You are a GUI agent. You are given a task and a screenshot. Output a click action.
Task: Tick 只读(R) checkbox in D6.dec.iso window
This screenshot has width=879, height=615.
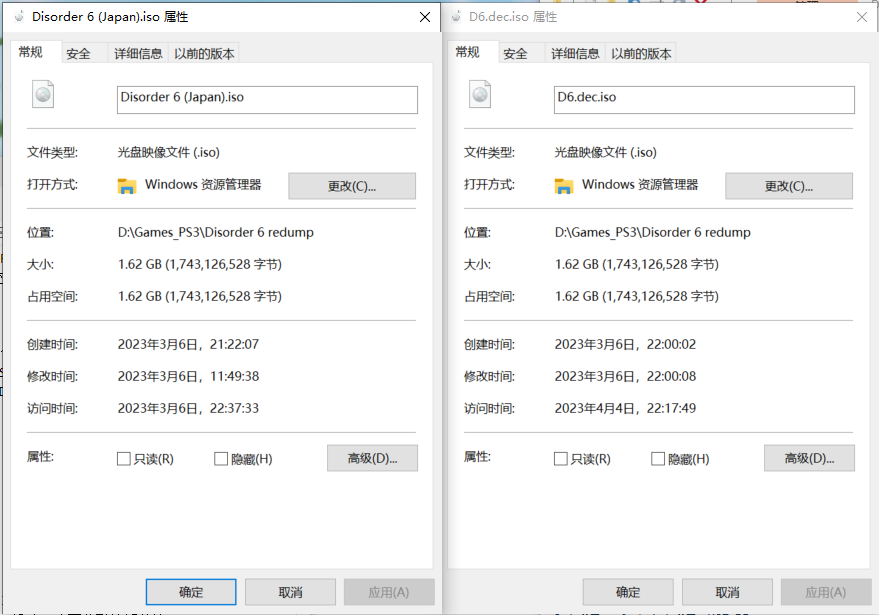pyautogui.click(x=561, y=459)
